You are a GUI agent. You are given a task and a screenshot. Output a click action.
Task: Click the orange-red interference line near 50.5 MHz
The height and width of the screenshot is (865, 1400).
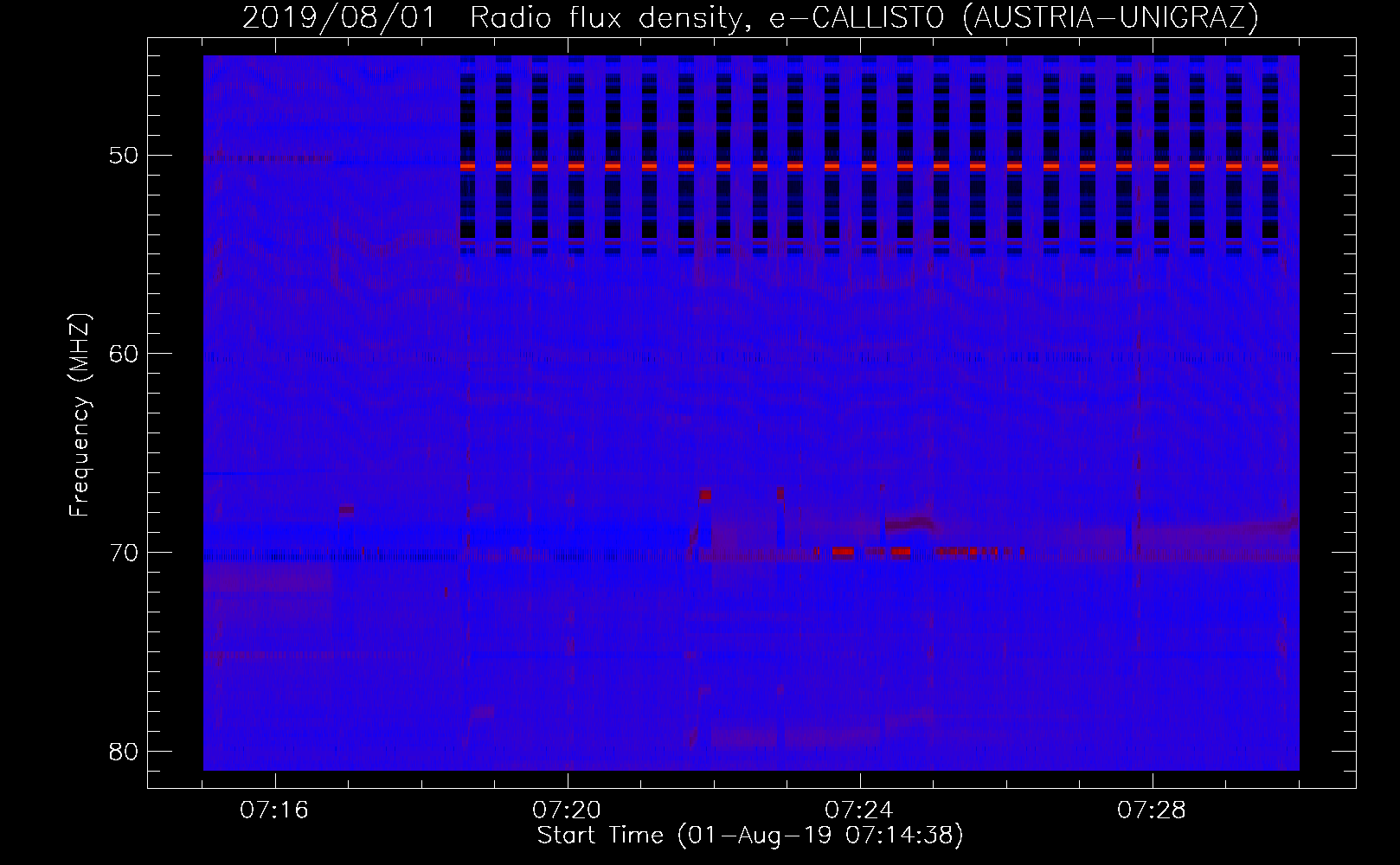(x=870, y=165)
